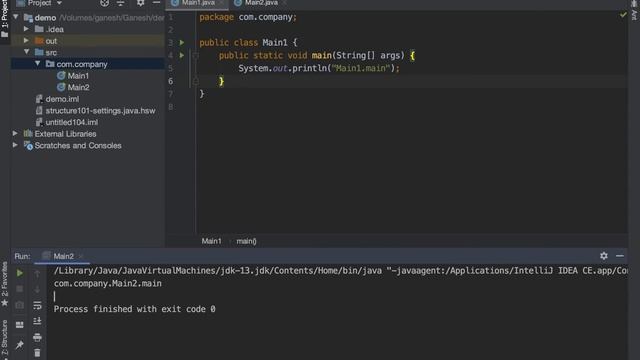Toggle the 7: Structure tool window
Screen dimensions: 640x360
4,339
